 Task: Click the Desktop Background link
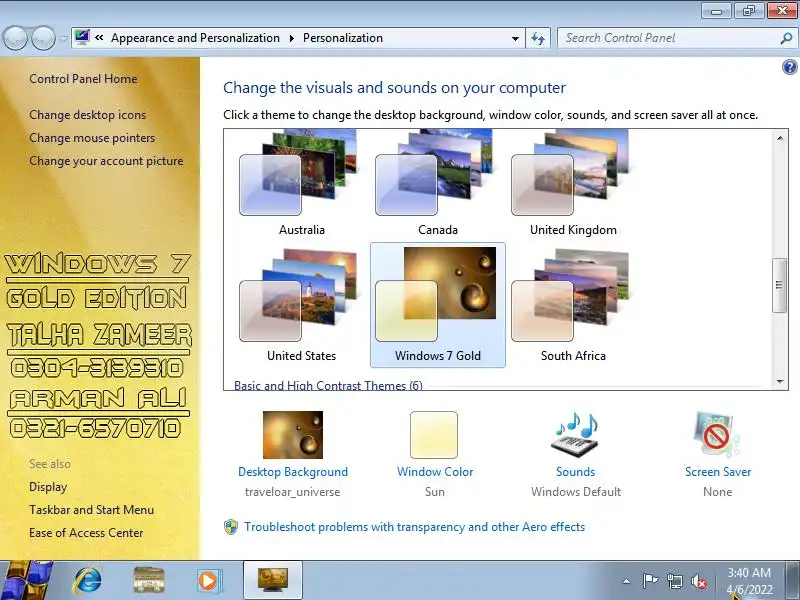point(293,472)
